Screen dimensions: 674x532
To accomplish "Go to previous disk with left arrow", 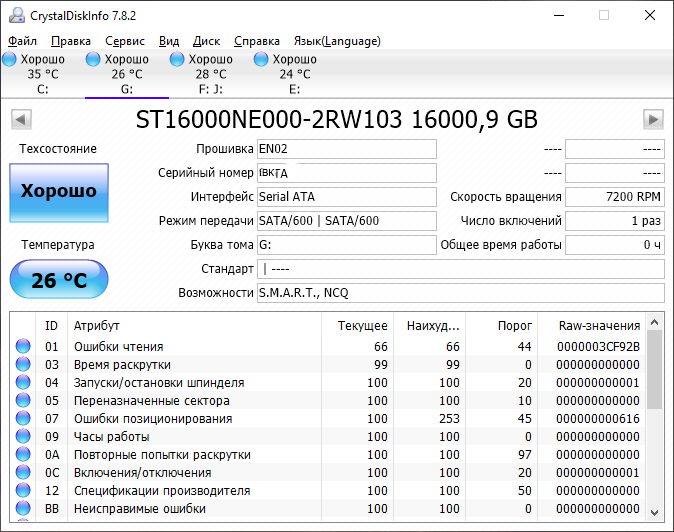I will pyautogui.click(x=21, y=119).
